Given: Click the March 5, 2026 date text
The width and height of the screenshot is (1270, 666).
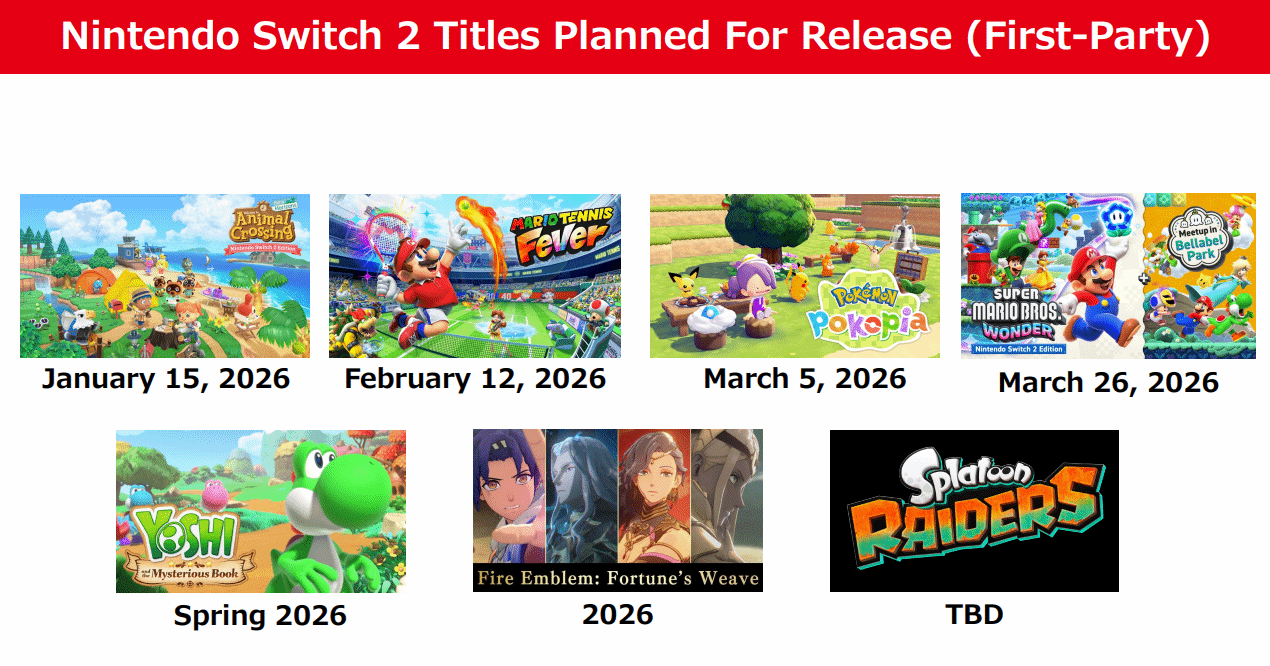Looking at the screenshot, I should (x=805, y=379).
